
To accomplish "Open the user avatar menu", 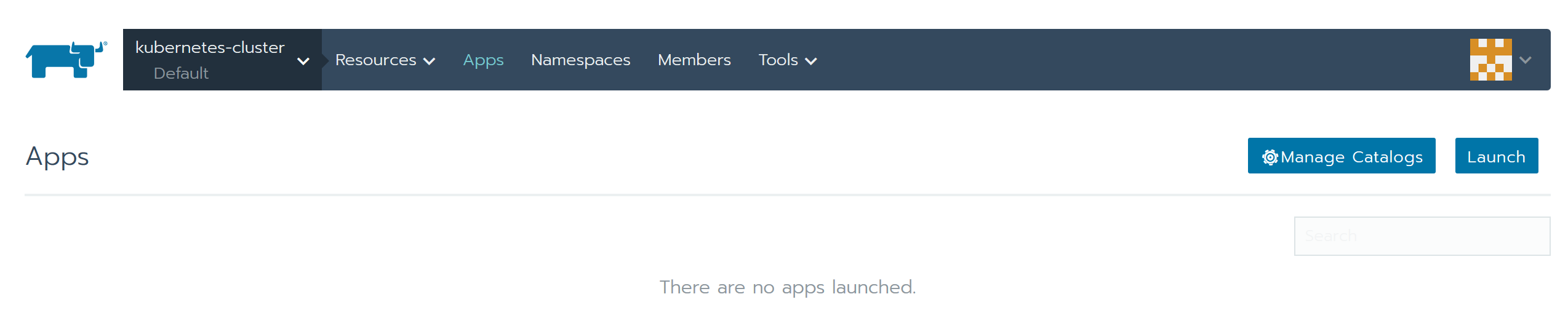I will (x=1490, y=60).
